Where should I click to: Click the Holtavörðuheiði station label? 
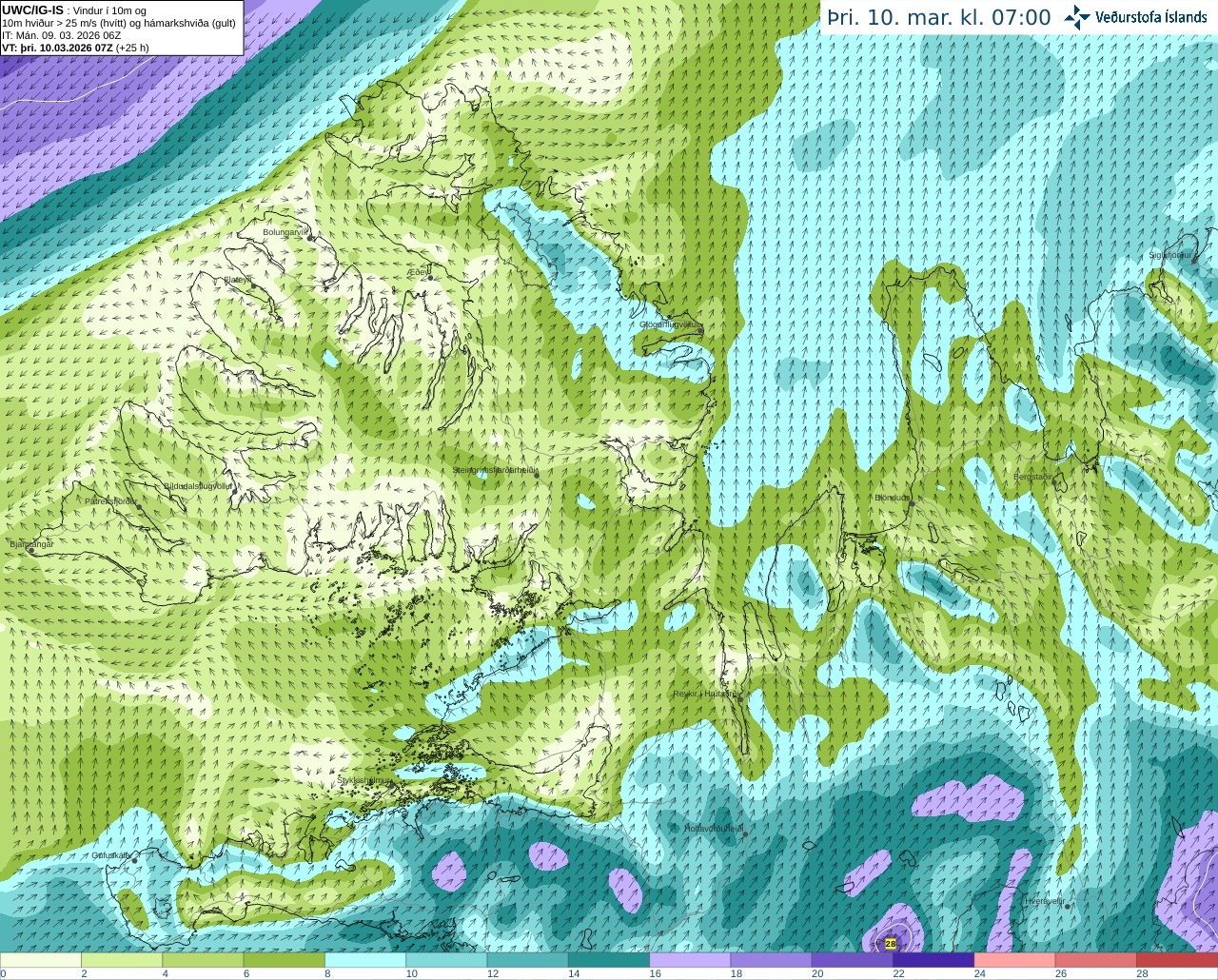pos(714,829)
